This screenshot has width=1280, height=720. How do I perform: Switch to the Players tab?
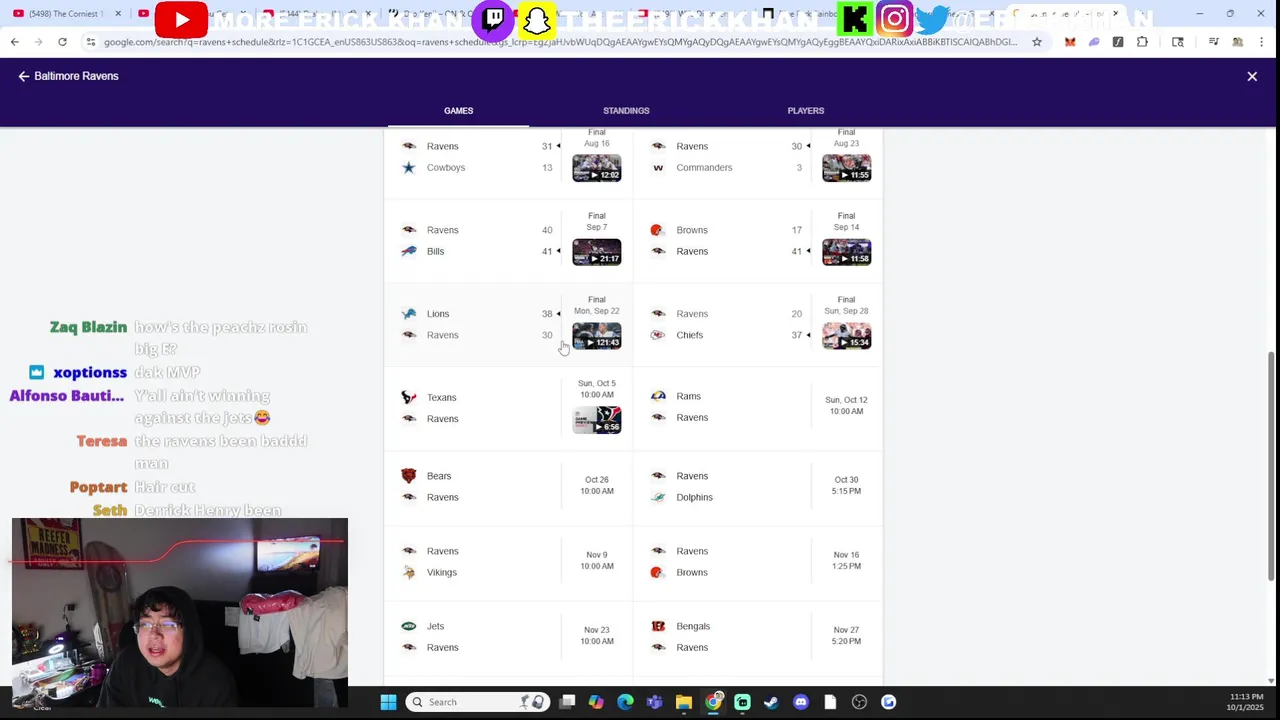pyautogui.click(x=805, y=111)
